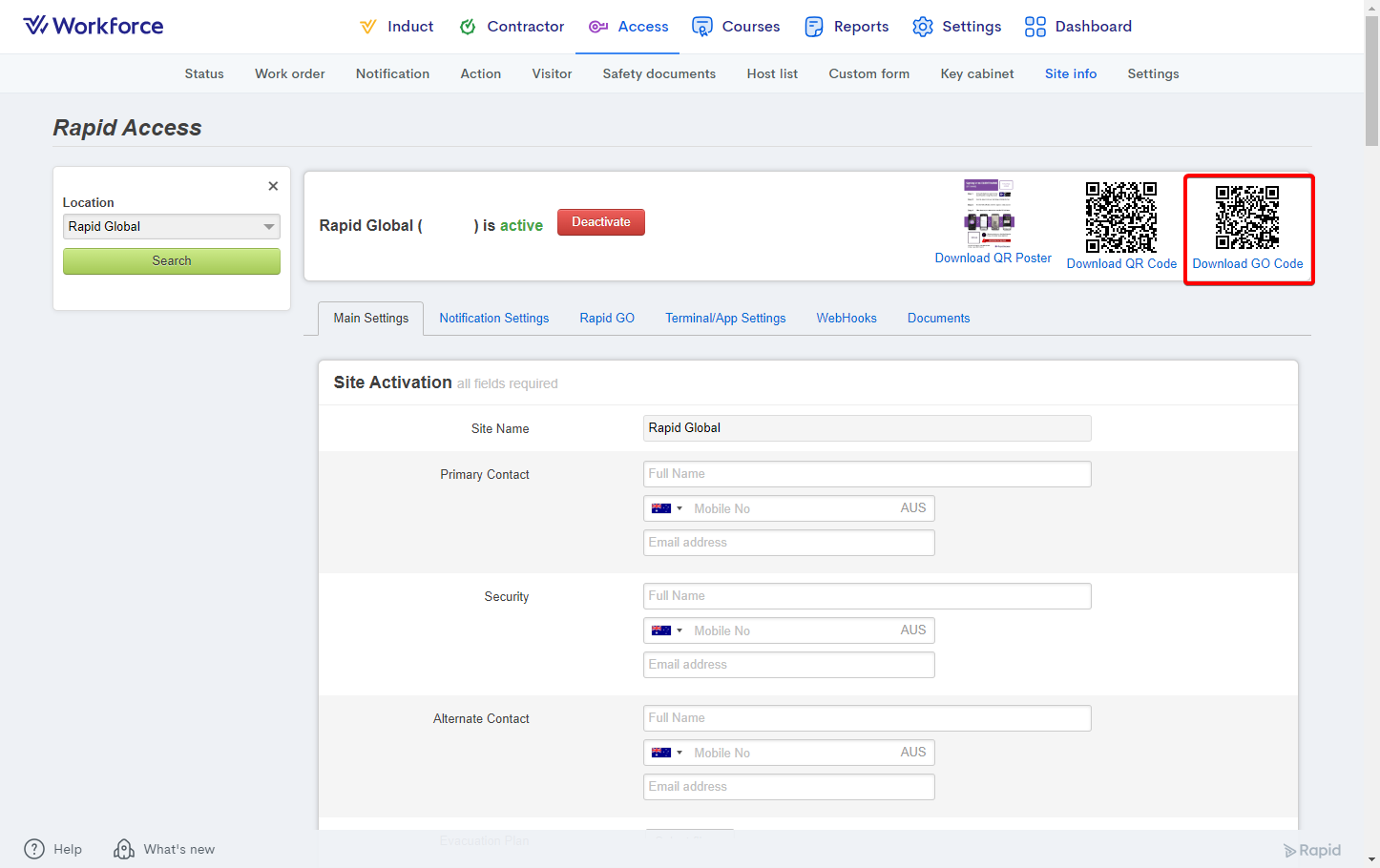Open the Induct section icon
The width and height of the screenshot is (1380, 868).
tap(368, 27)
